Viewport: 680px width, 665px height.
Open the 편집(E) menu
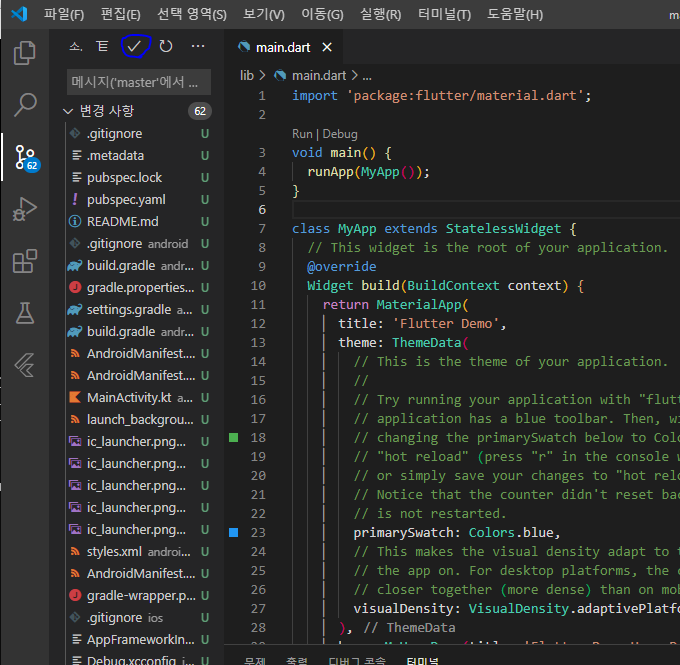coord(121,15)
